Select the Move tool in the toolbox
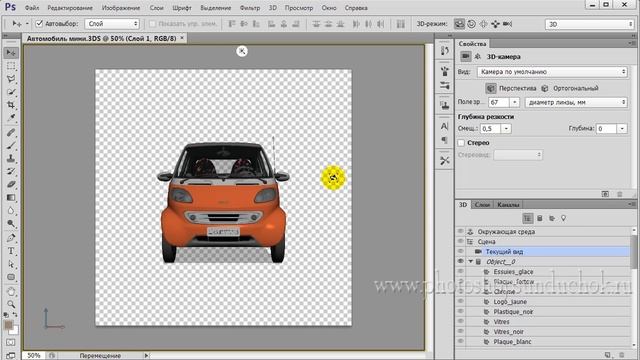The width and height of the screenshot is (640, 360). [x=11, y=53]
